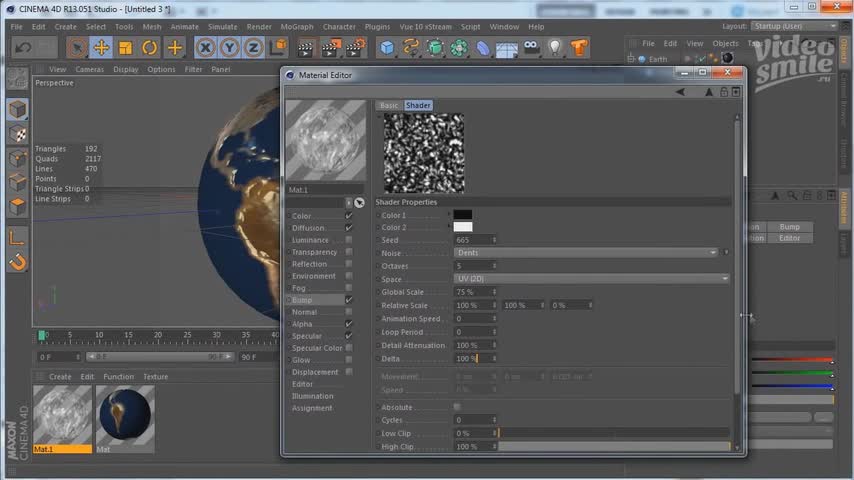This screenshot has width=854, height=480.
Task: Switch to the Basic tab
Action: tap(388, 105)
